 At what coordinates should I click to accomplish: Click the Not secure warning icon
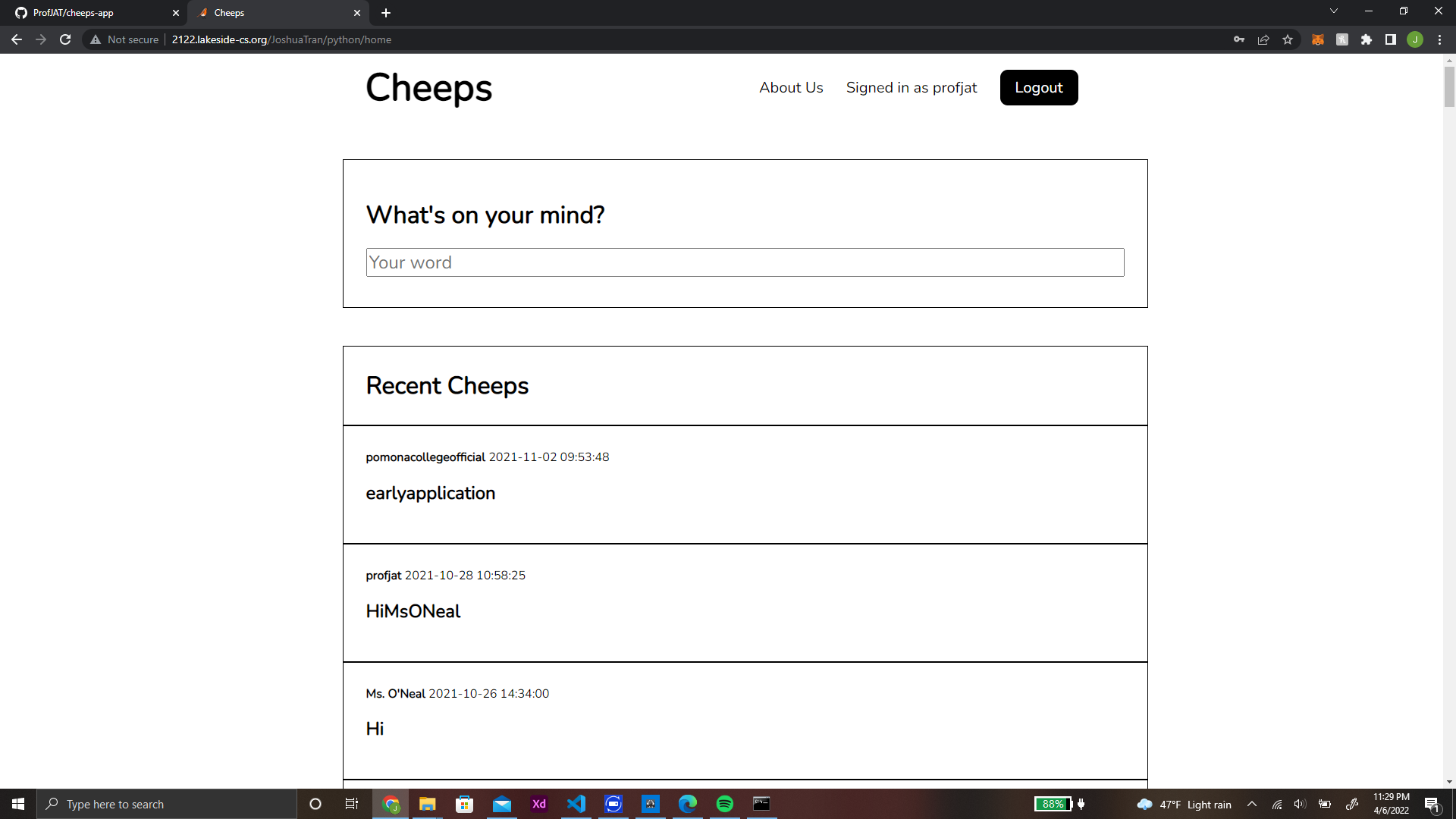click(96, 39)
